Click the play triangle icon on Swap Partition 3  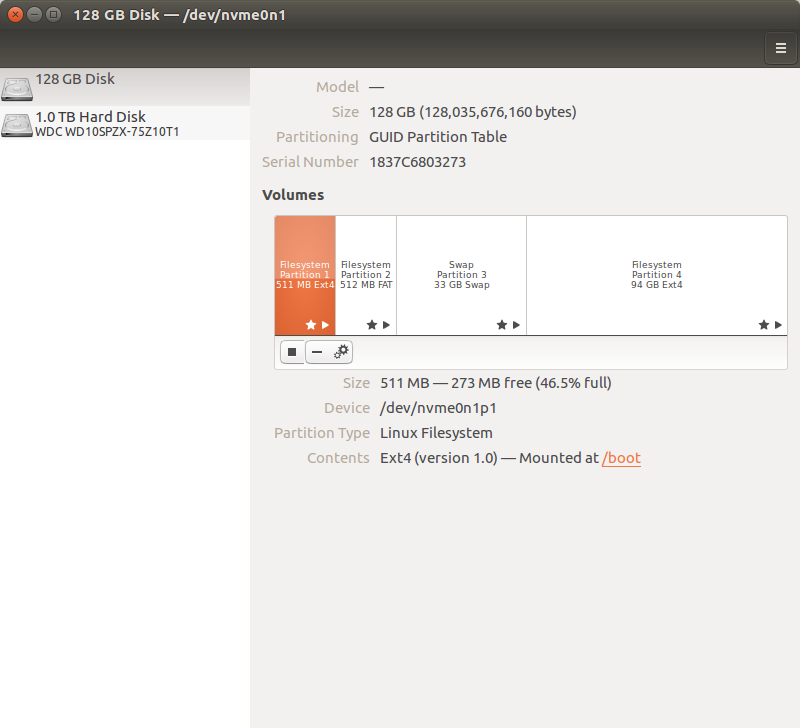click(x=516, y=325)
